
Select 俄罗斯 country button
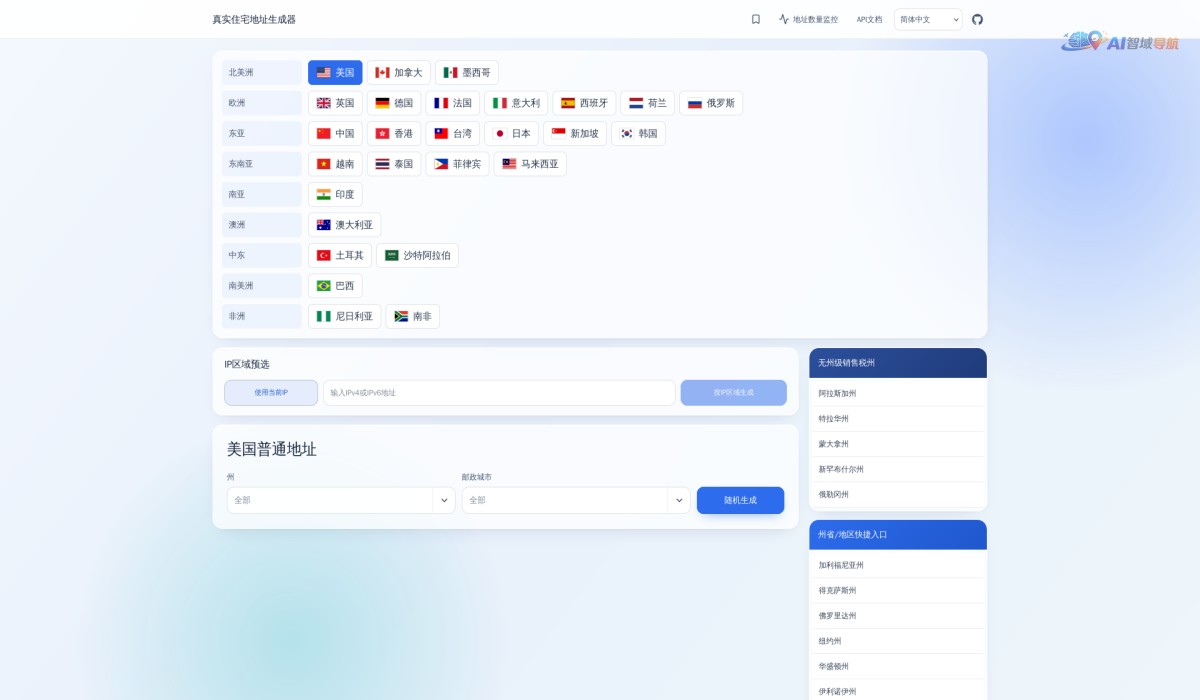tap(711, 103)
